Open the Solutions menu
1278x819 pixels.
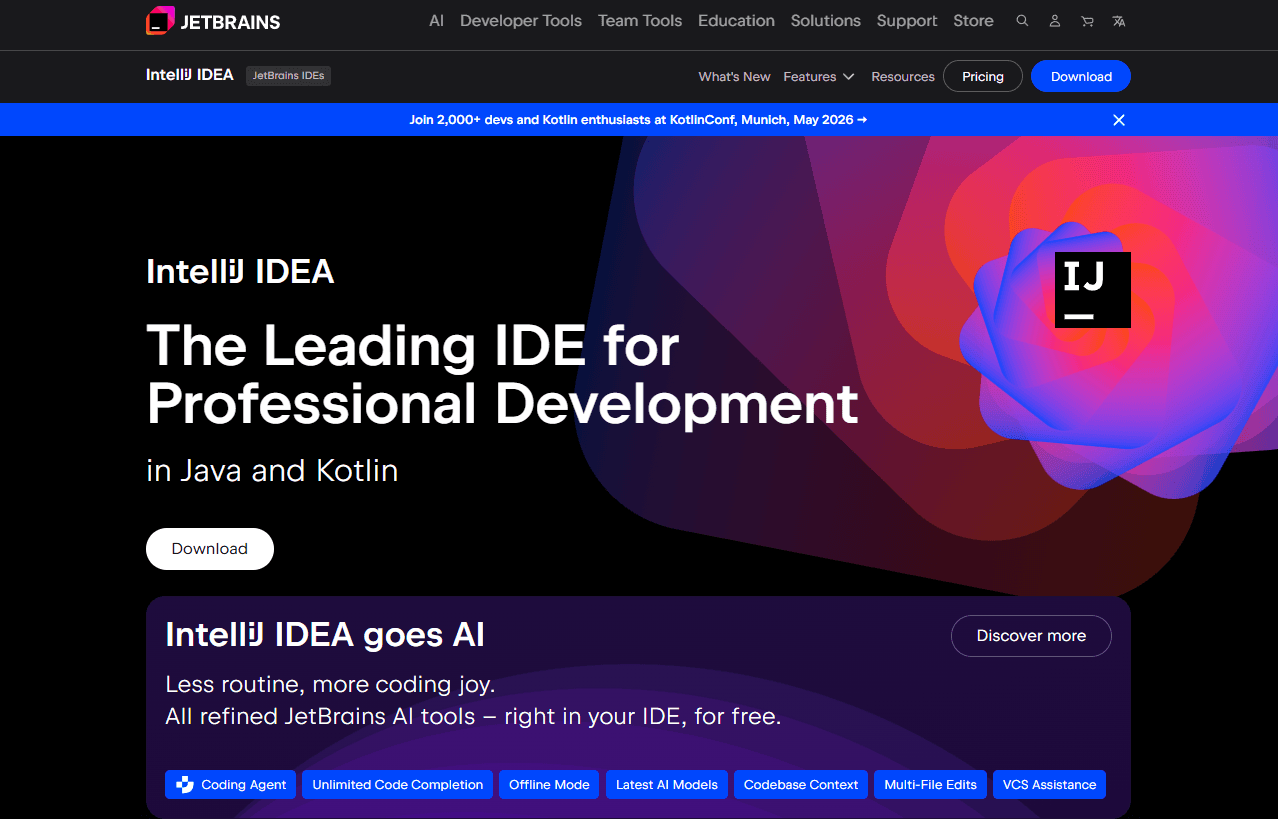[826, 21]
